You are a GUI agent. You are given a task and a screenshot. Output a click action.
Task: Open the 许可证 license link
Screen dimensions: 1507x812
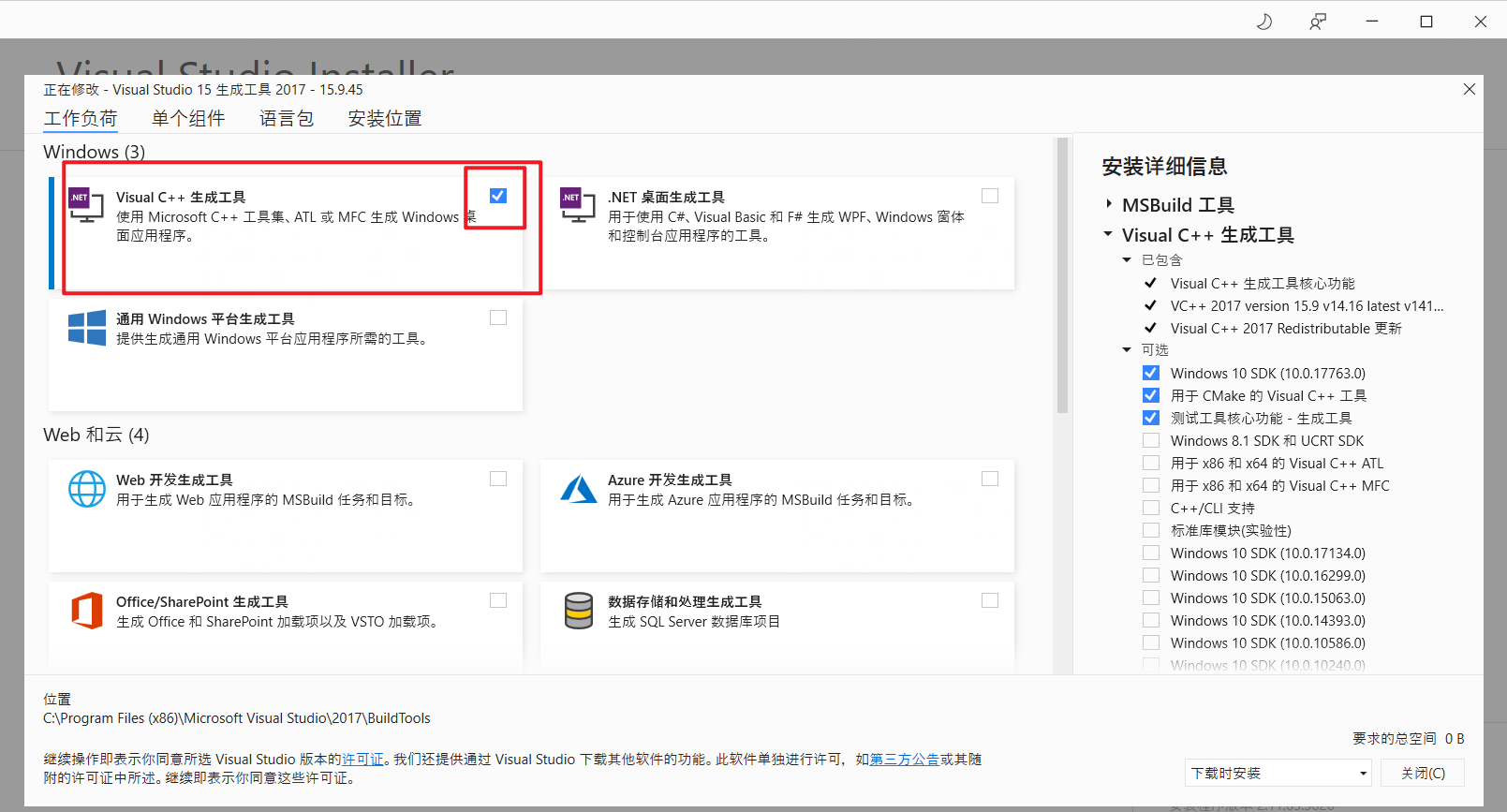(x=362, y=760)
